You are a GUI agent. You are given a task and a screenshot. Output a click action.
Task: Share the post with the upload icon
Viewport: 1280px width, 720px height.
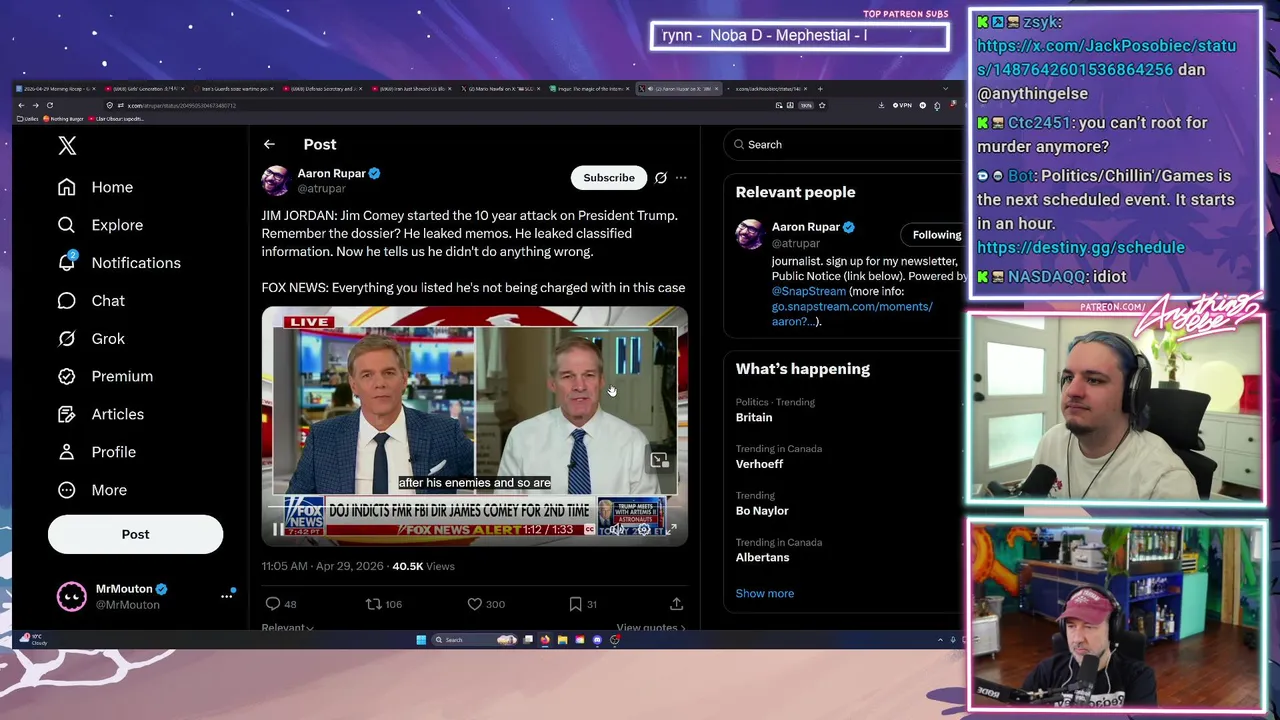click(676, 604)
